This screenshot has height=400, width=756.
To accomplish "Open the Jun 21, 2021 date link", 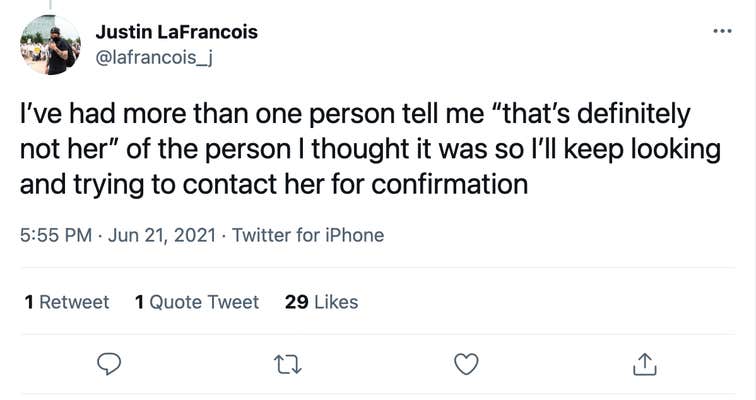I will pyautogui.click(x=162, y=235).
